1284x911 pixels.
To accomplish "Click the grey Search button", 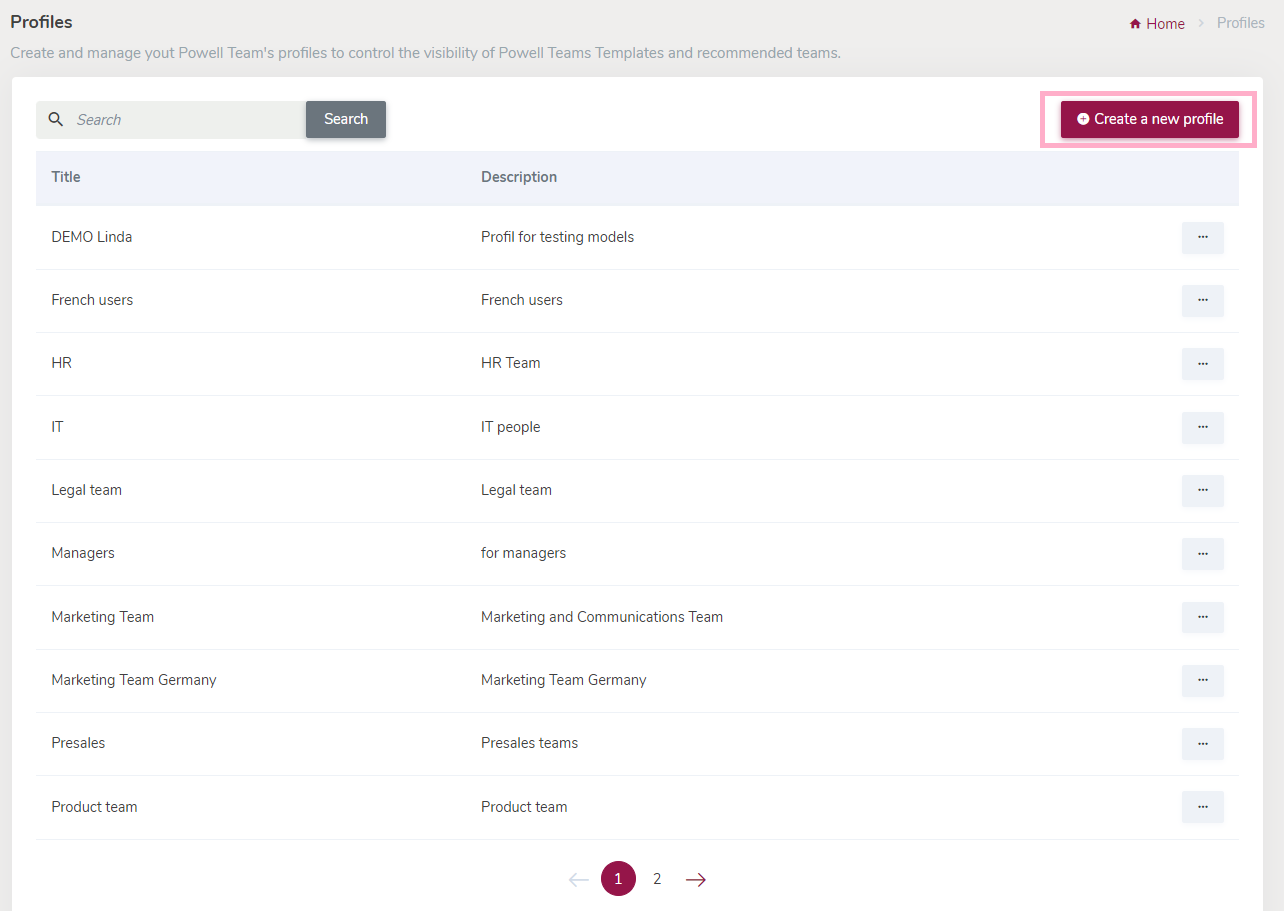I will point(346,119).
